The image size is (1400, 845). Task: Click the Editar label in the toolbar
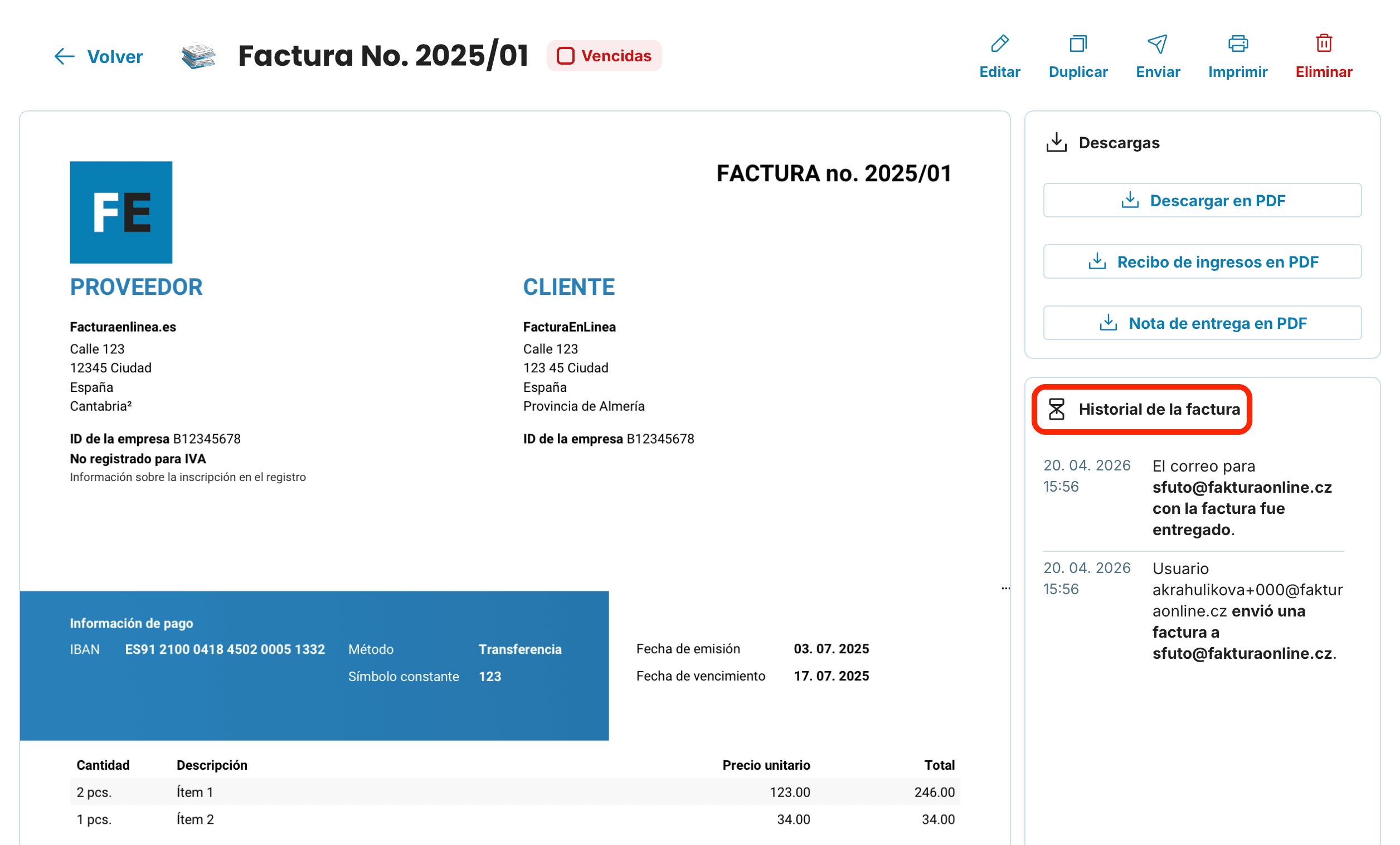[999, 71]
